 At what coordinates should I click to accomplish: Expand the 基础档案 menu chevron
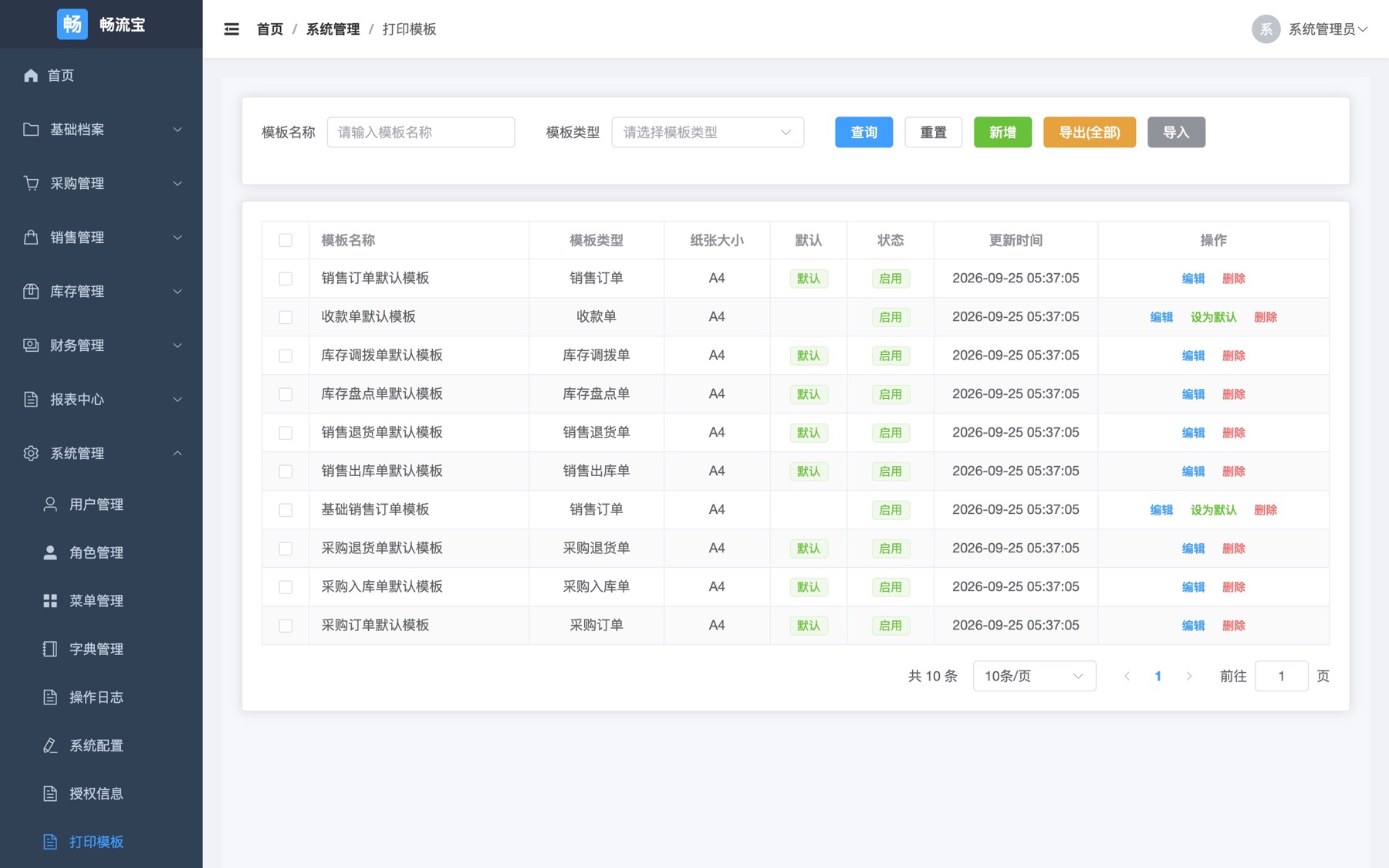point(177,129)
